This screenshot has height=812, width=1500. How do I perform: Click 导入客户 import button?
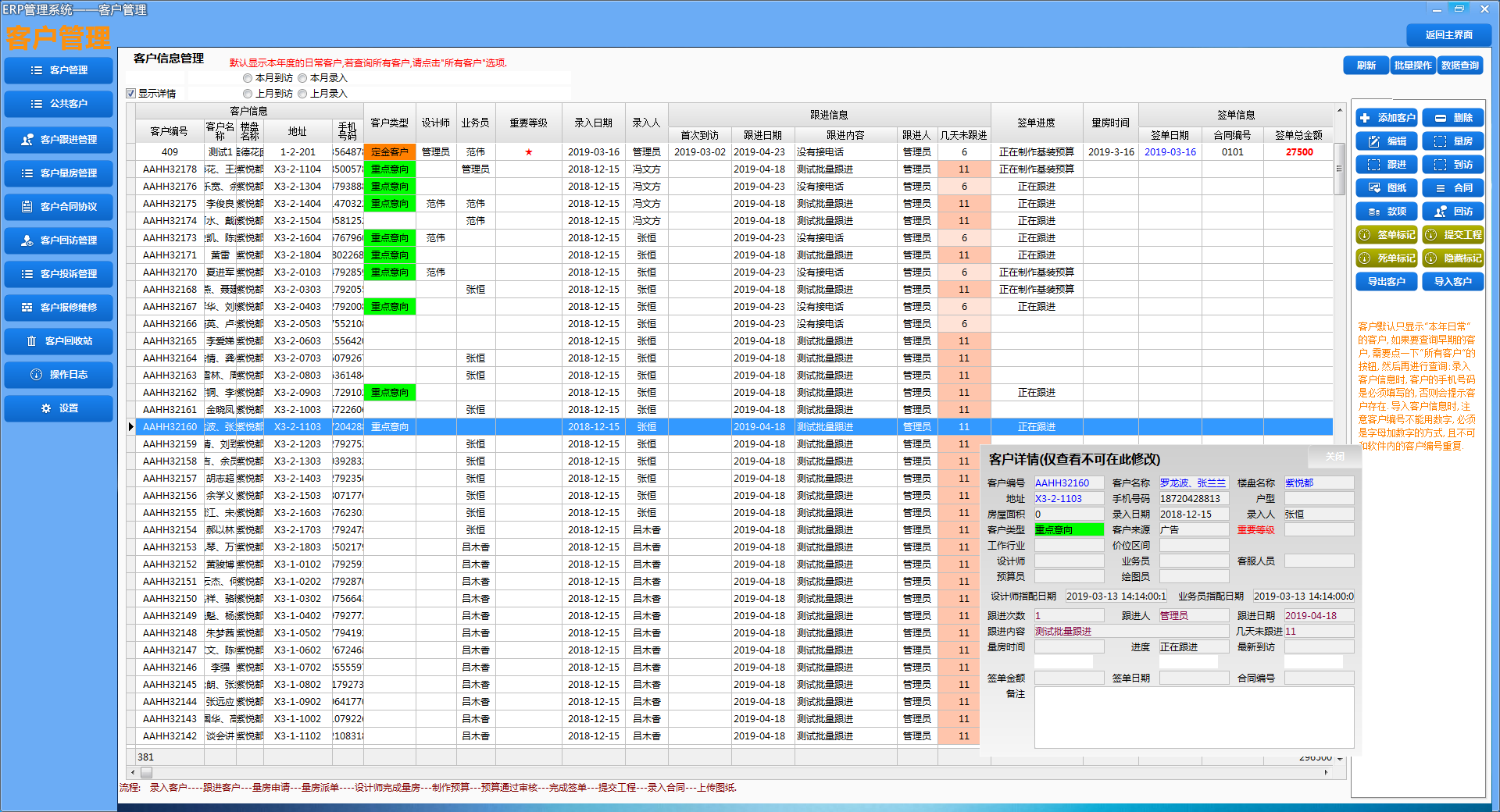(1453, 282)
